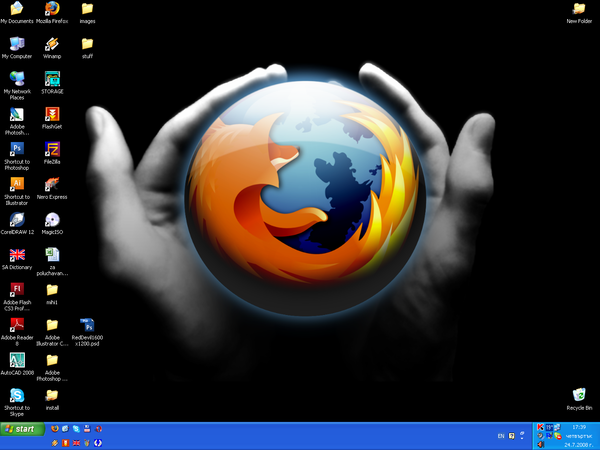Open the EN language bar indicator

pyautogui.click(x=501, y=436)
